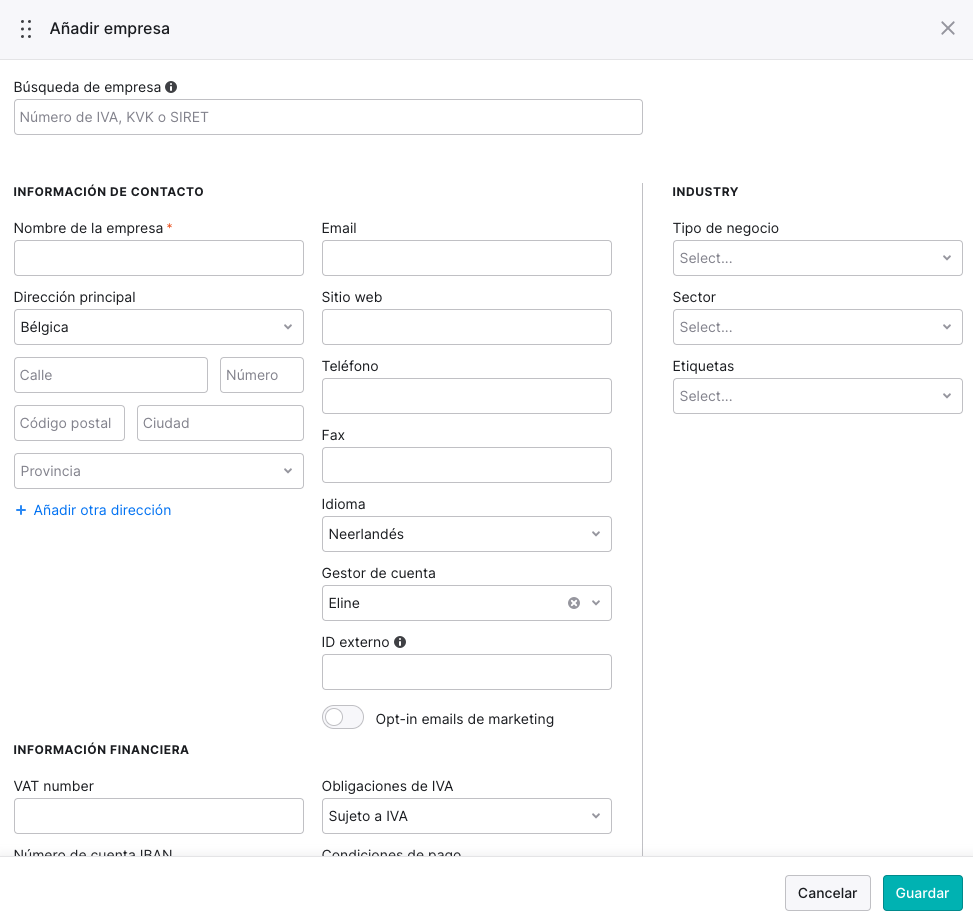Click the VAT number input field
973x920 pixels.
(x=159, y=816)
